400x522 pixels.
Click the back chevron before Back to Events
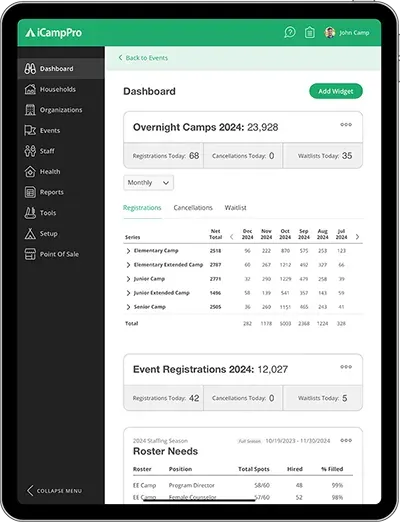point(120,58)
